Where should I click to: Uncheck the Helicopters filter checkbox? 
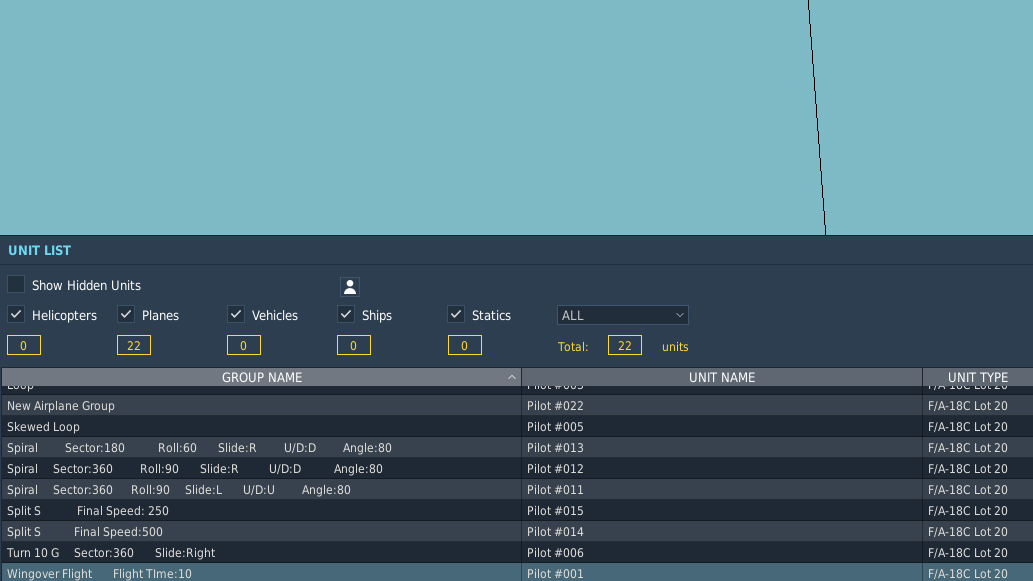16,314
